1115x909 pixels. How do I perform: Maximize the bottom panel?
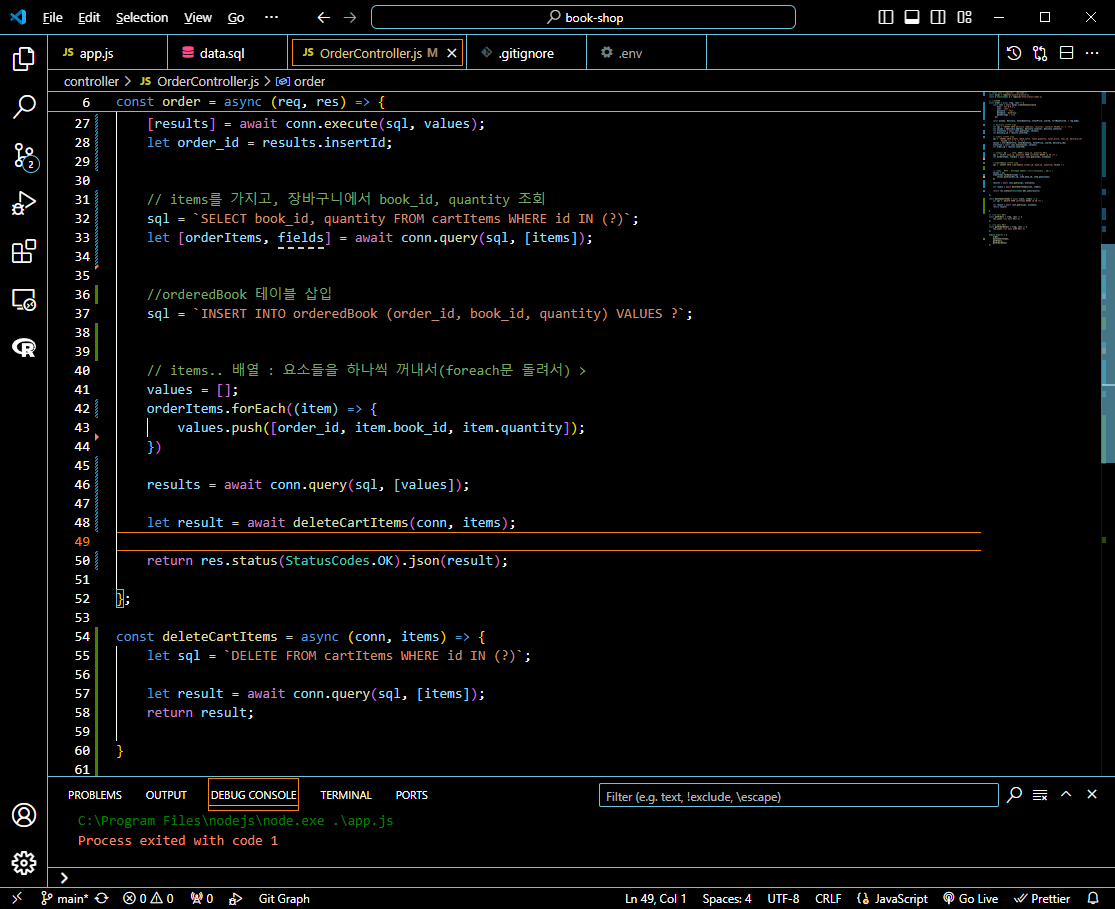1066,794
